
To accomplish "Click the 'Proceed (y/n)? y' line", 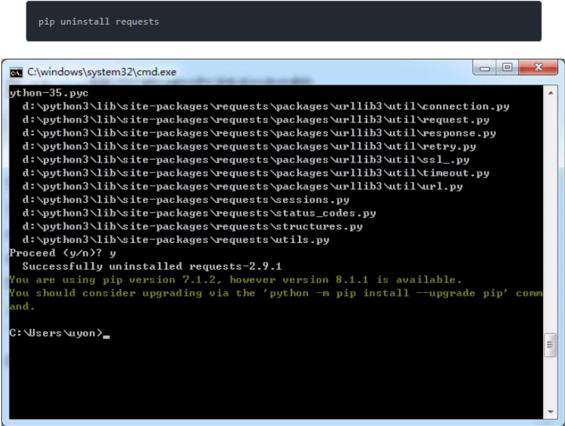I will pyautogui.click(x=63, y=253).
